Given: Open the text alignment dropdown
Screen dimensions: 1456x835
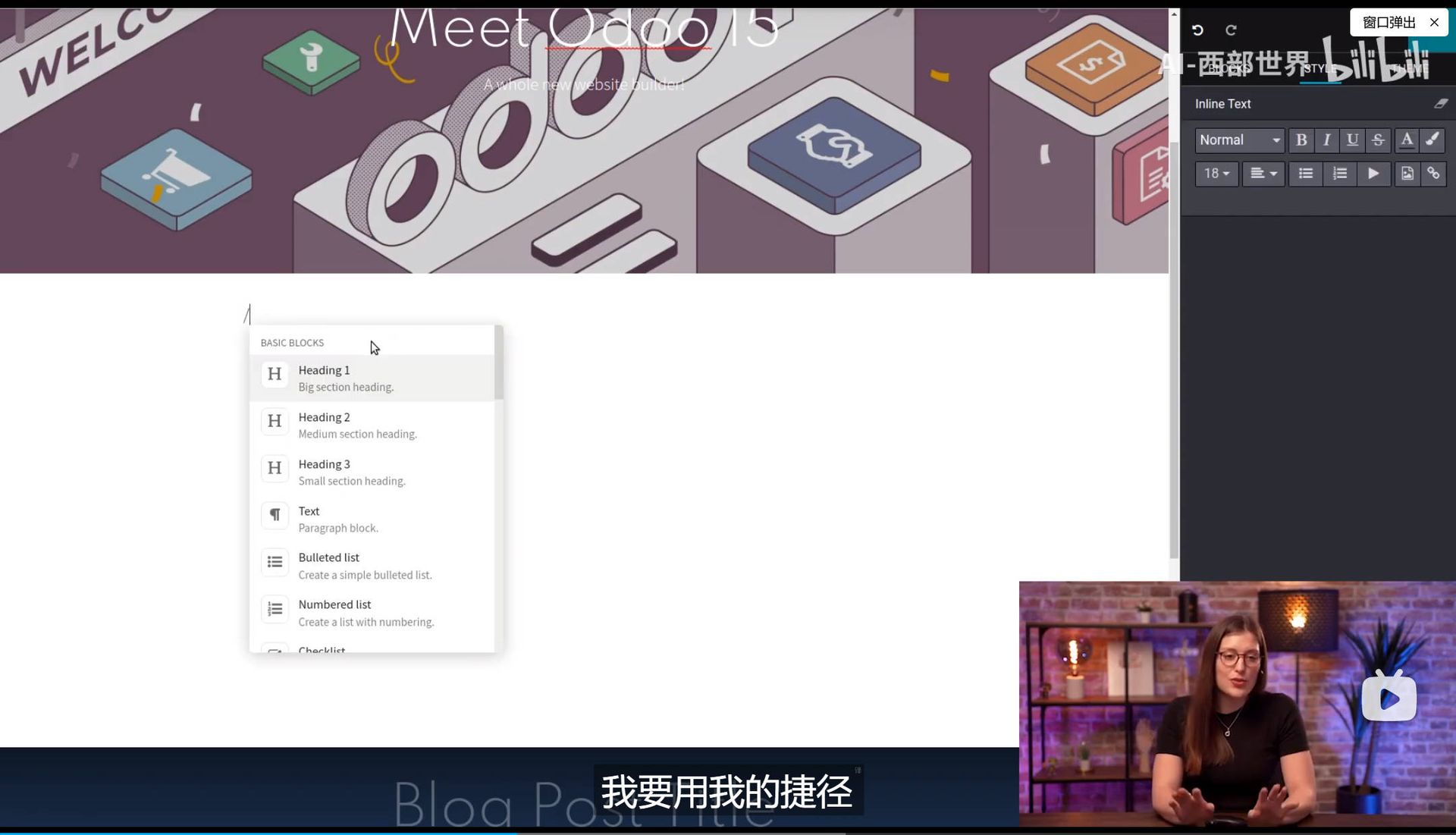Looking at the screenshot, I should tap(1263, 174).
